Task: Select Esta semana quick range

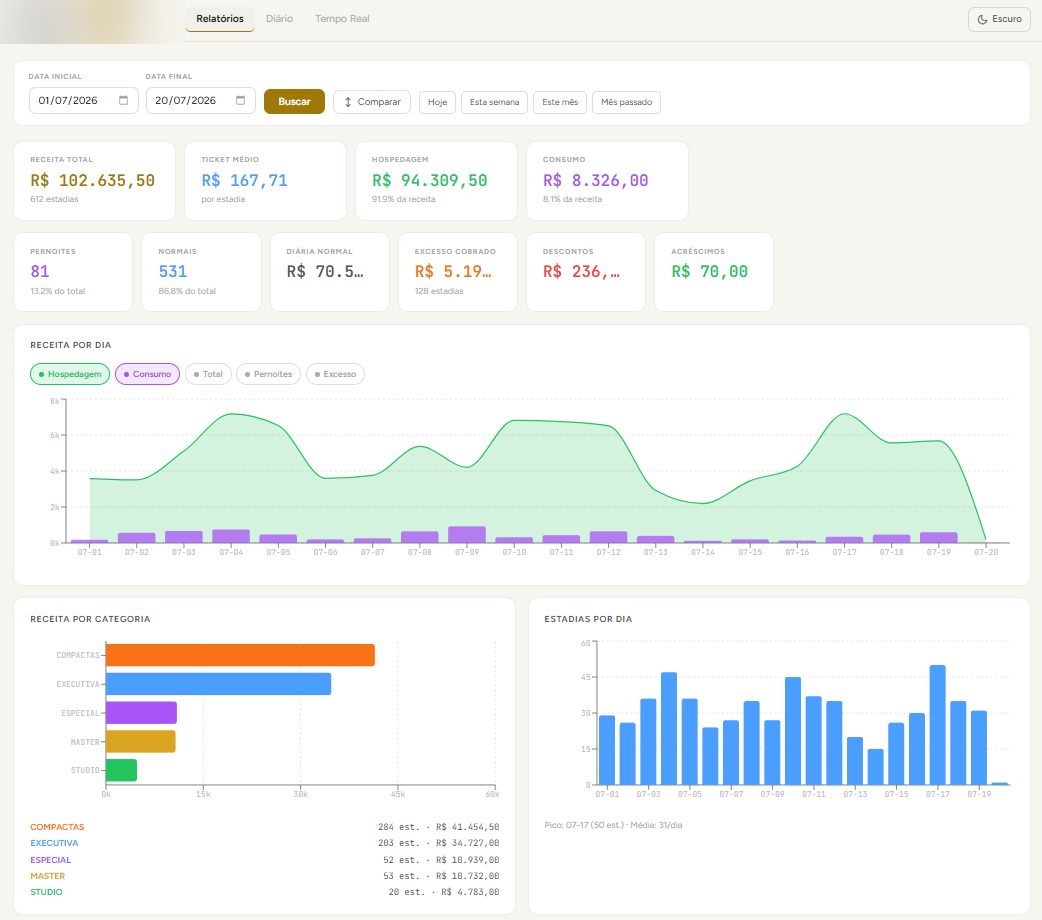Action: (494, 102)
